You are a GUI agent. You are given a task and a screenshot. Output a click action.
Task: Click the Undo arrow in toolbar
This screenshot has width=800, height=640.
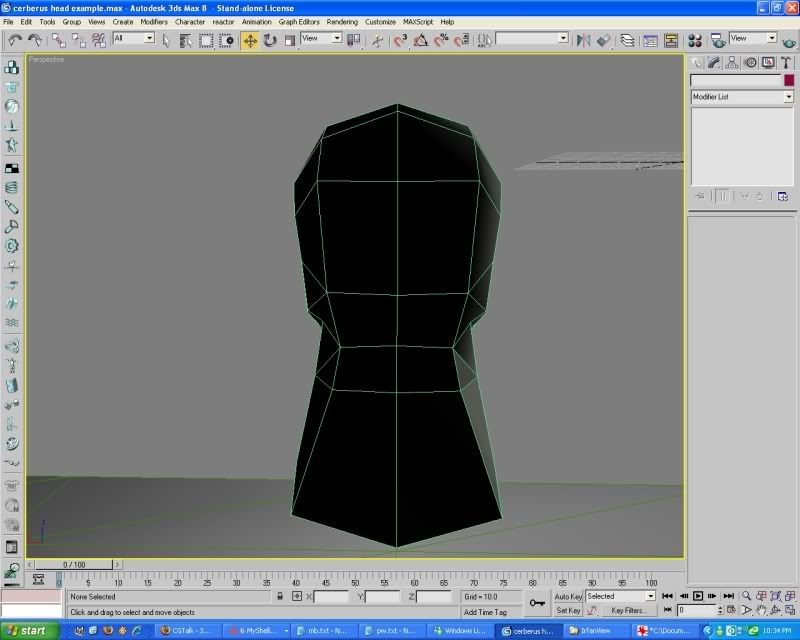15,40
